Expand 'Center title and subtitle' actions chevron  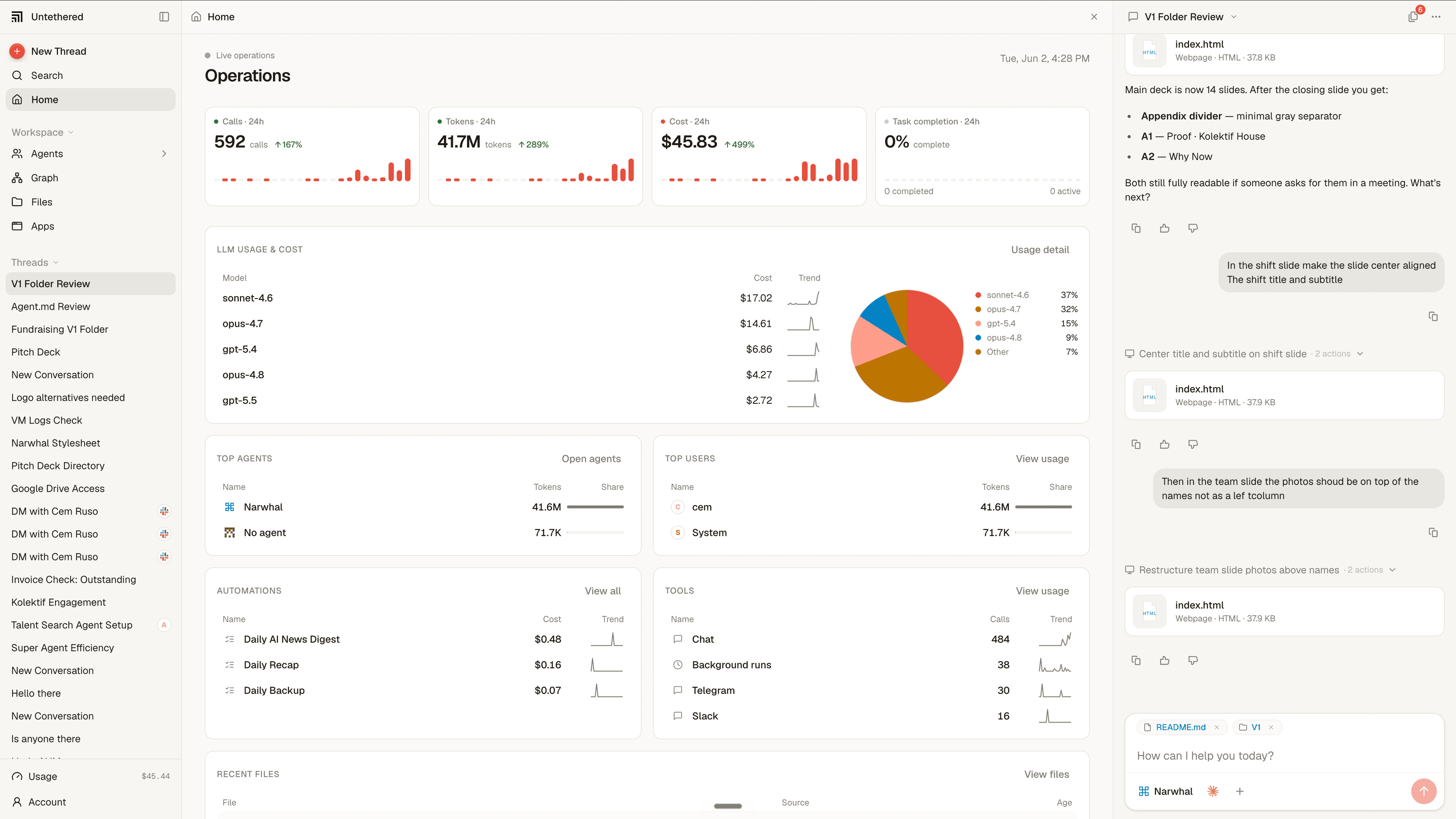[1360, 354]
